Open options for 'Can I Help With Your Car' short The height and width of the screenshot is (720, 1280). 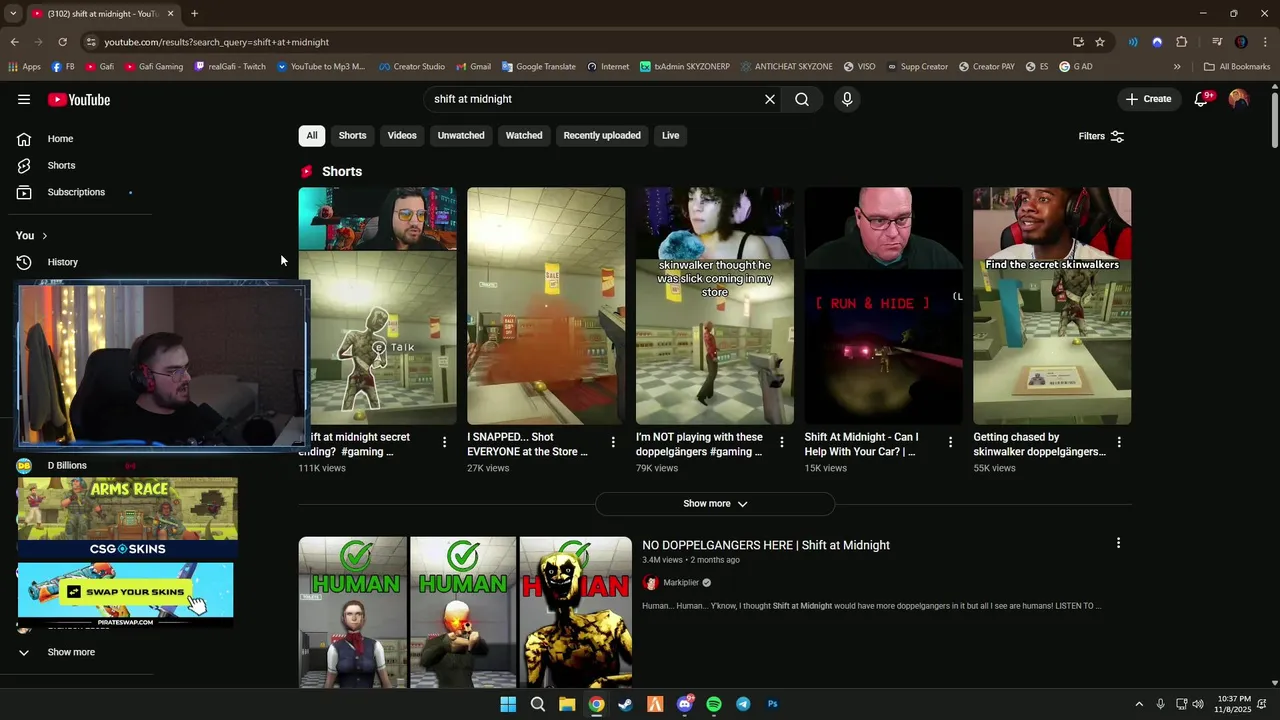950,441
